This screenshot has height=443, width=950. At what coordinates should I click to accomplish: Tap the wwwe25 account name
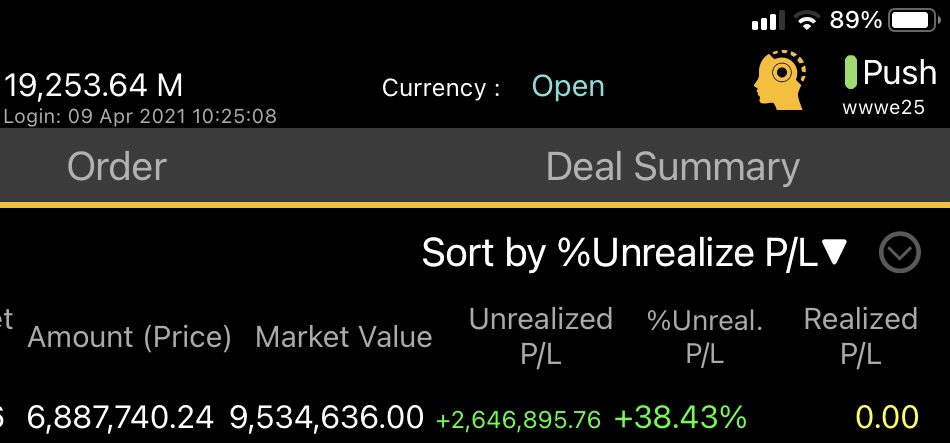[883, 108]
